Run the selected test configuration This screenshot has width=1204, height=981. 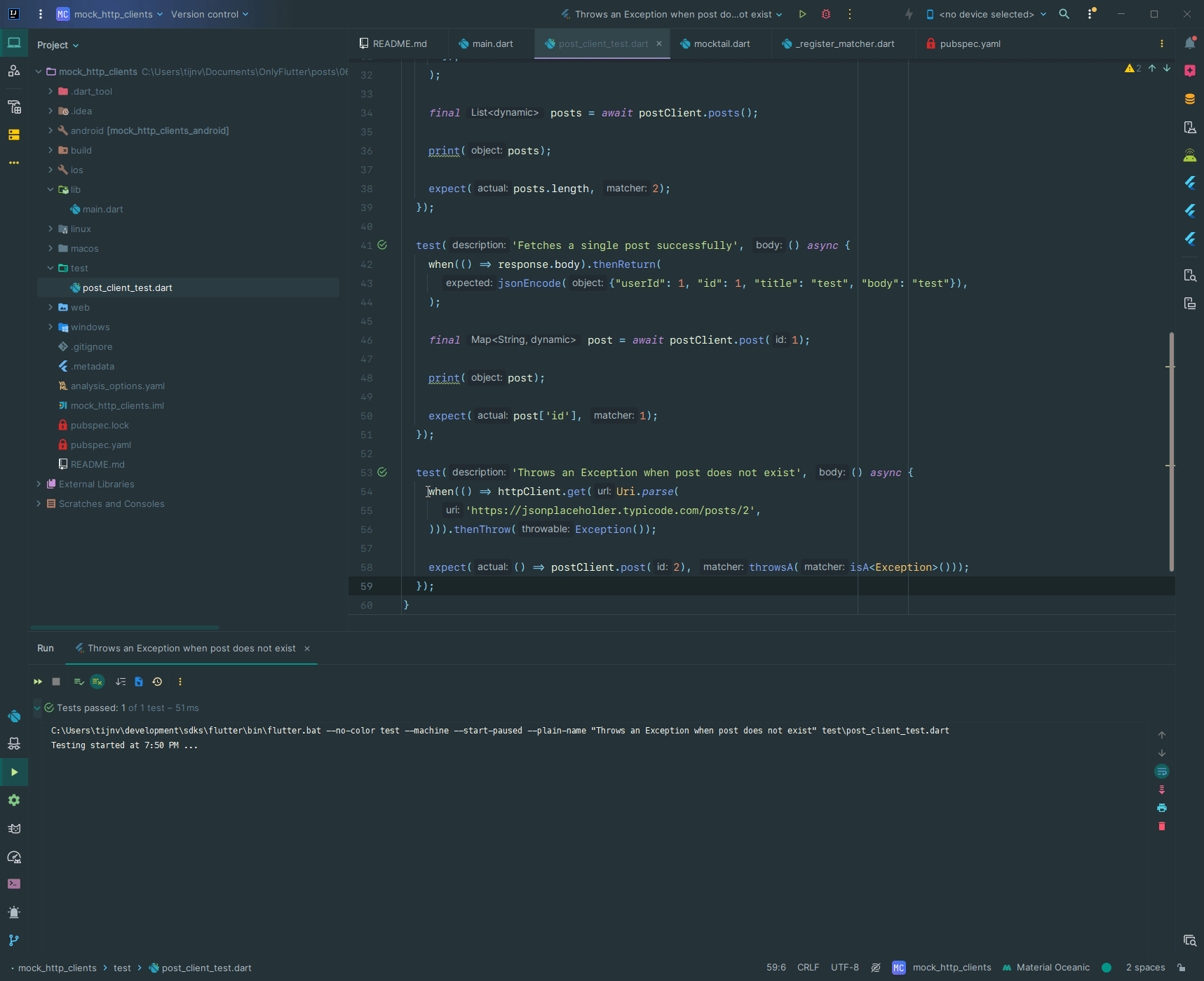pos(801,14)
